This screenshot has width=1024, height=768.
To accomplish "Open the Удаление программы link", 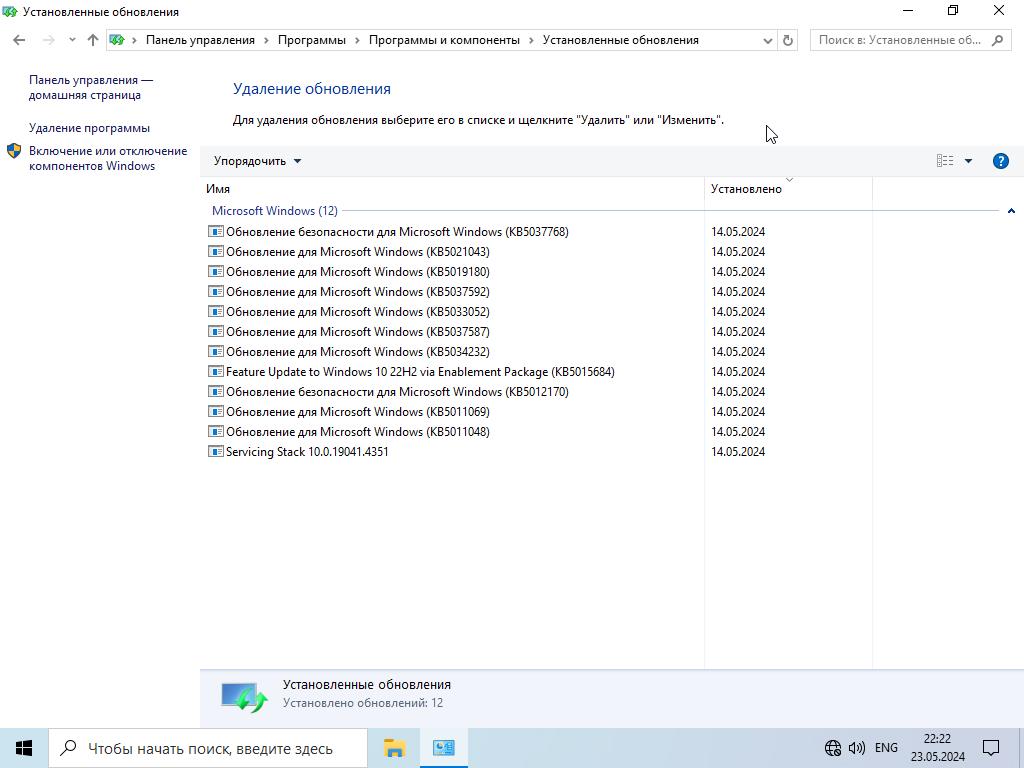I will tap(89, 128).
